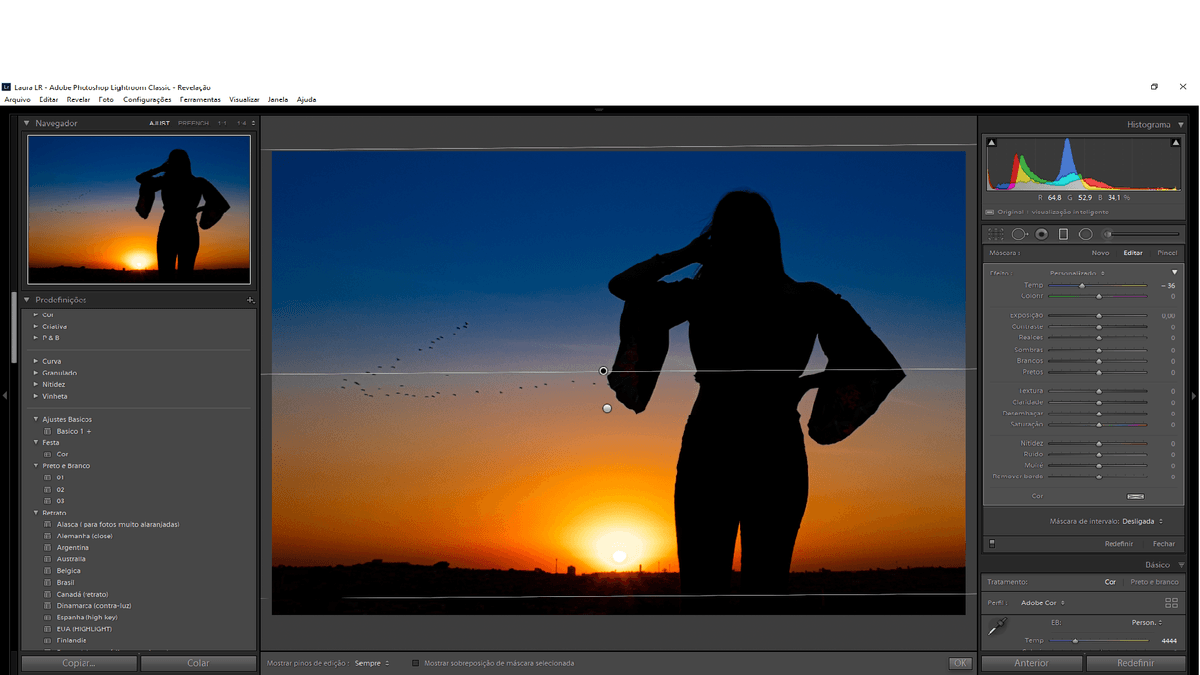Viewport: 1200px width, 675px height.
Task: Toggle the Original smart preview indicator
Action: [x=990, y=212]
